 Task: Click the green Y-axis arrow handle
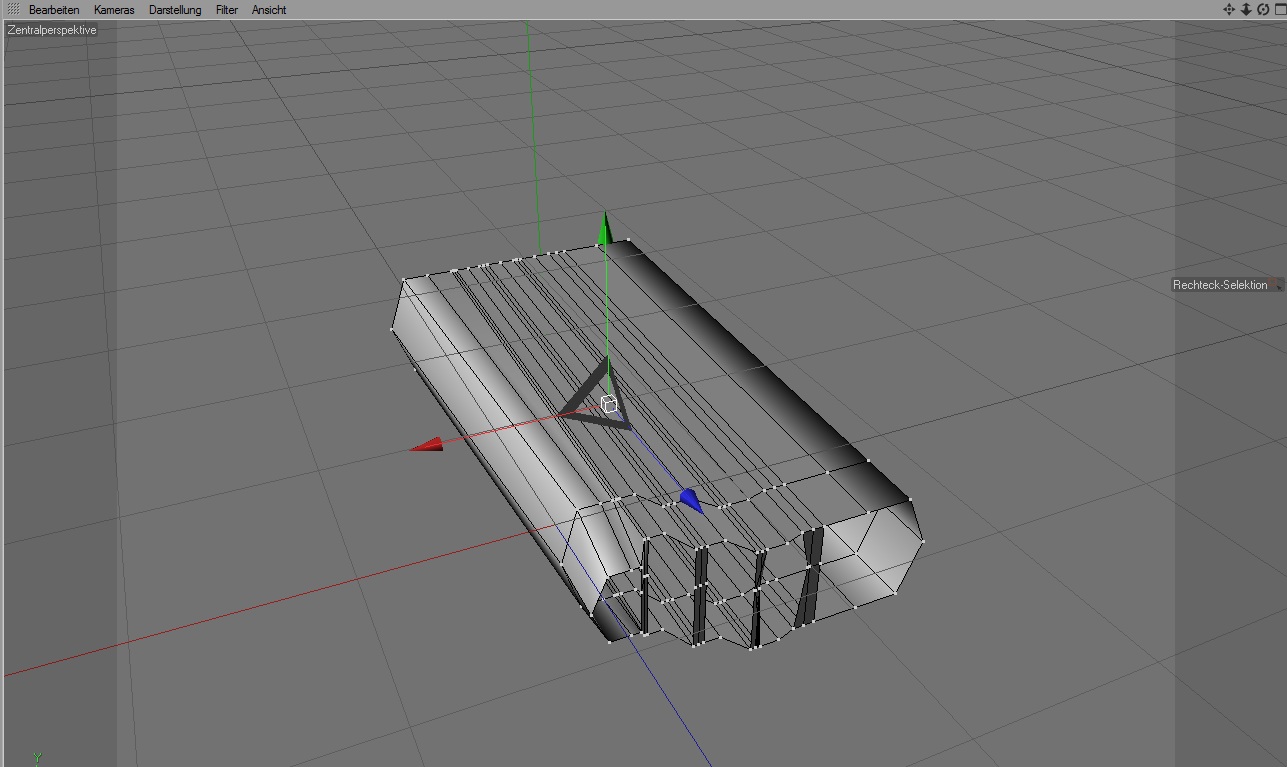pyautogui.click(x=603, y=227)
